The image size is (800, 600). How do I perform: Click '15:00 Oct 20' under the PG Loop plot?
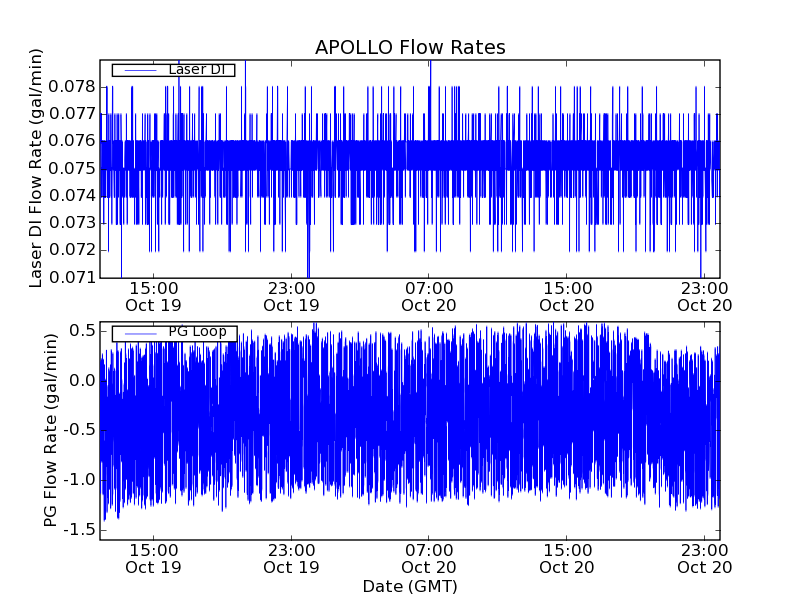click(x=567, y=559)
